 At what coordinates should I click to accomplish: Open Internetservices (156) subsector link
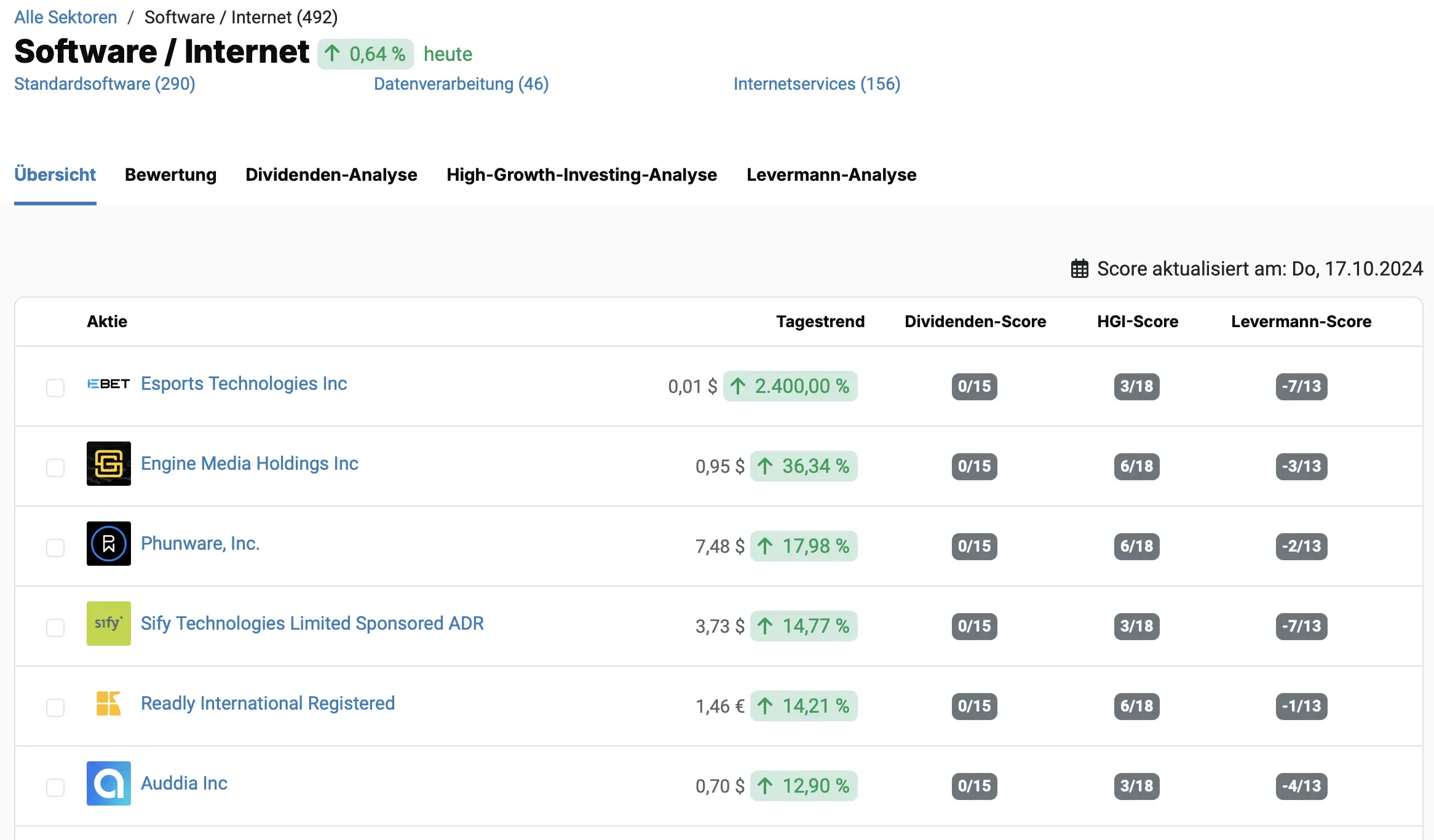coord(817,84)
